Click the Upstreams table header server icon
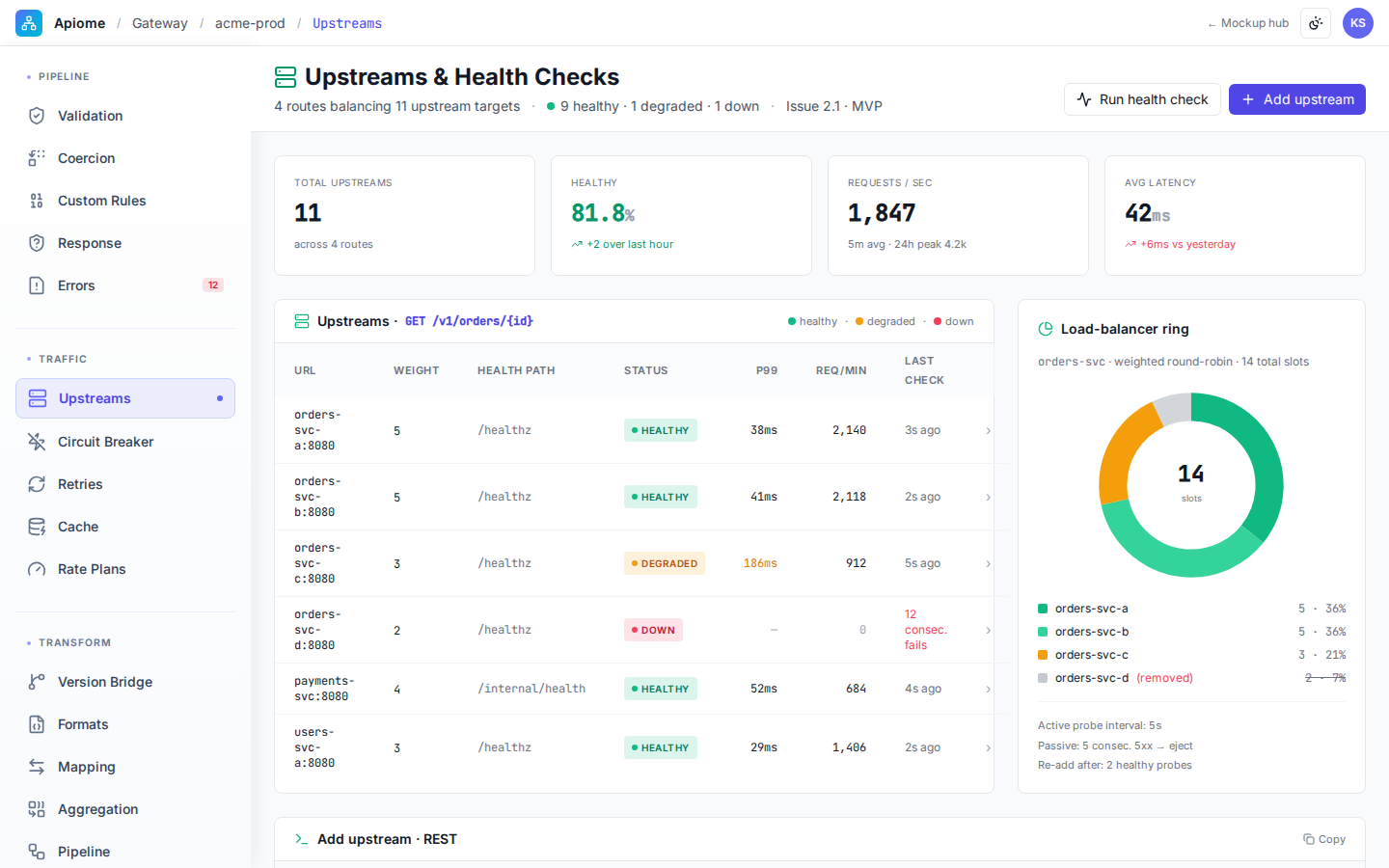This screenshot has height=868, width=1389. [x=302, y=321]
